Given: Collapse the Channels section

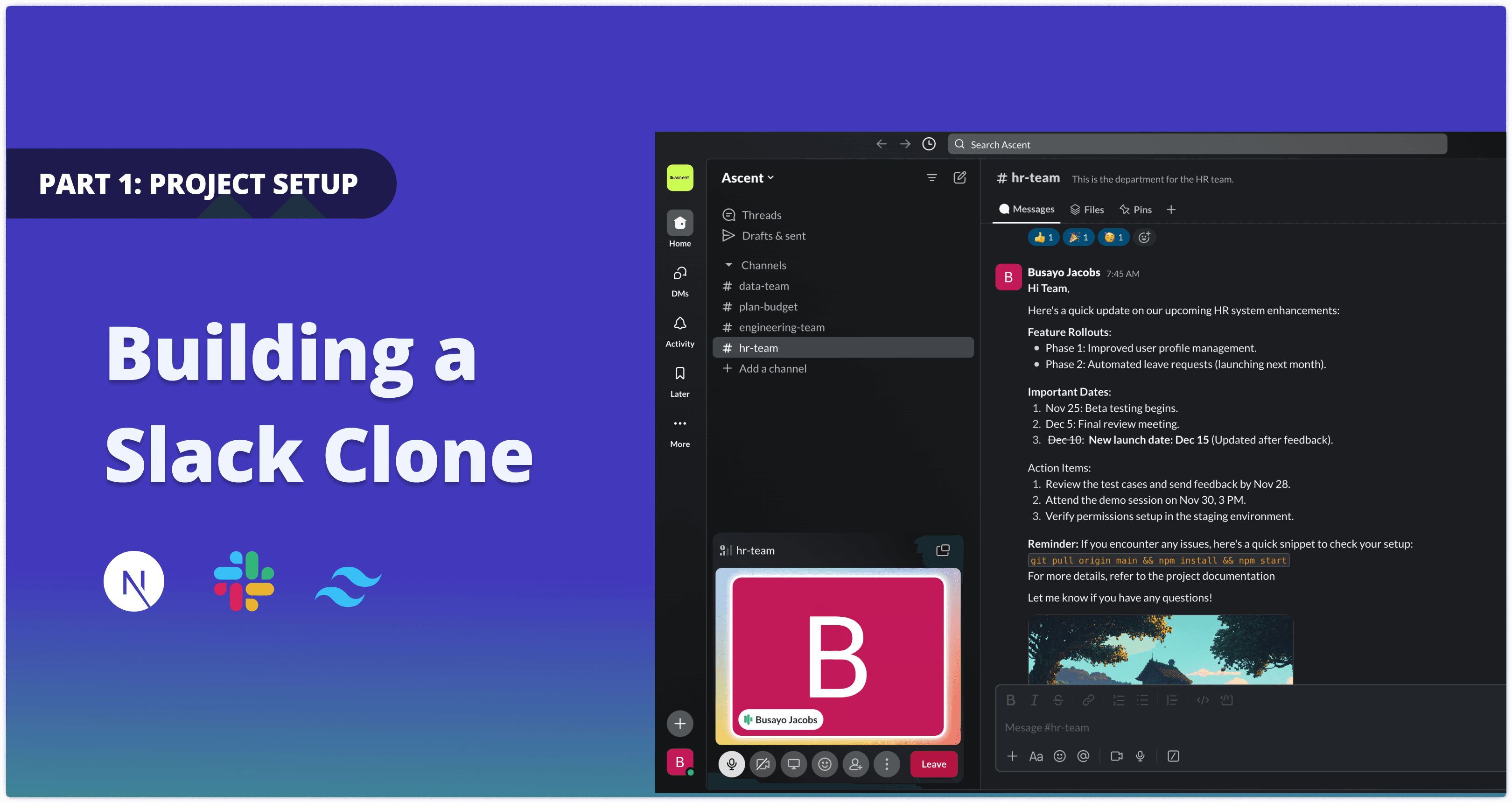Looking at the screenshot, I should [x=728, y=265].
